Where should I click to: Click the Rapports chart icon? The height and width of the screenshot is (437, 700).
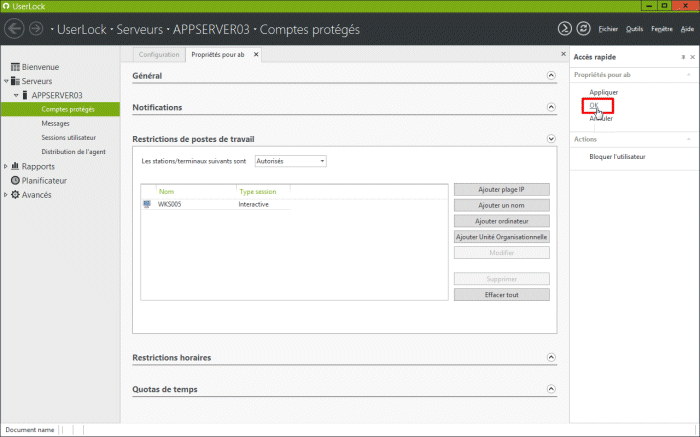click(x=15, y=166)
